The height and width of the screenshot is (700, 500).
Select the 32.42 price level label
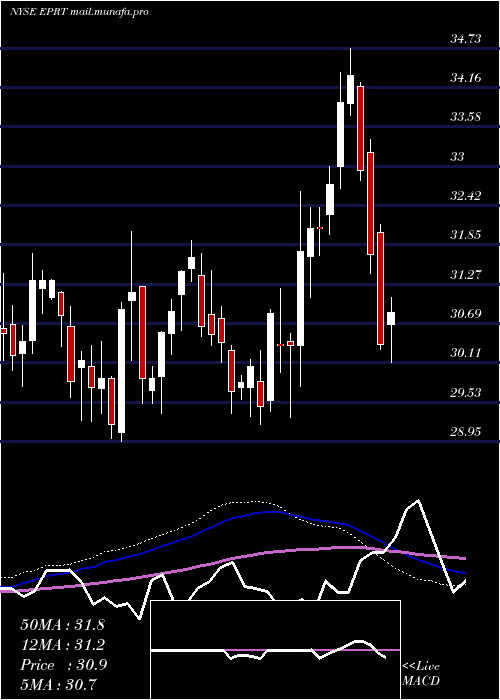[466, 196]
